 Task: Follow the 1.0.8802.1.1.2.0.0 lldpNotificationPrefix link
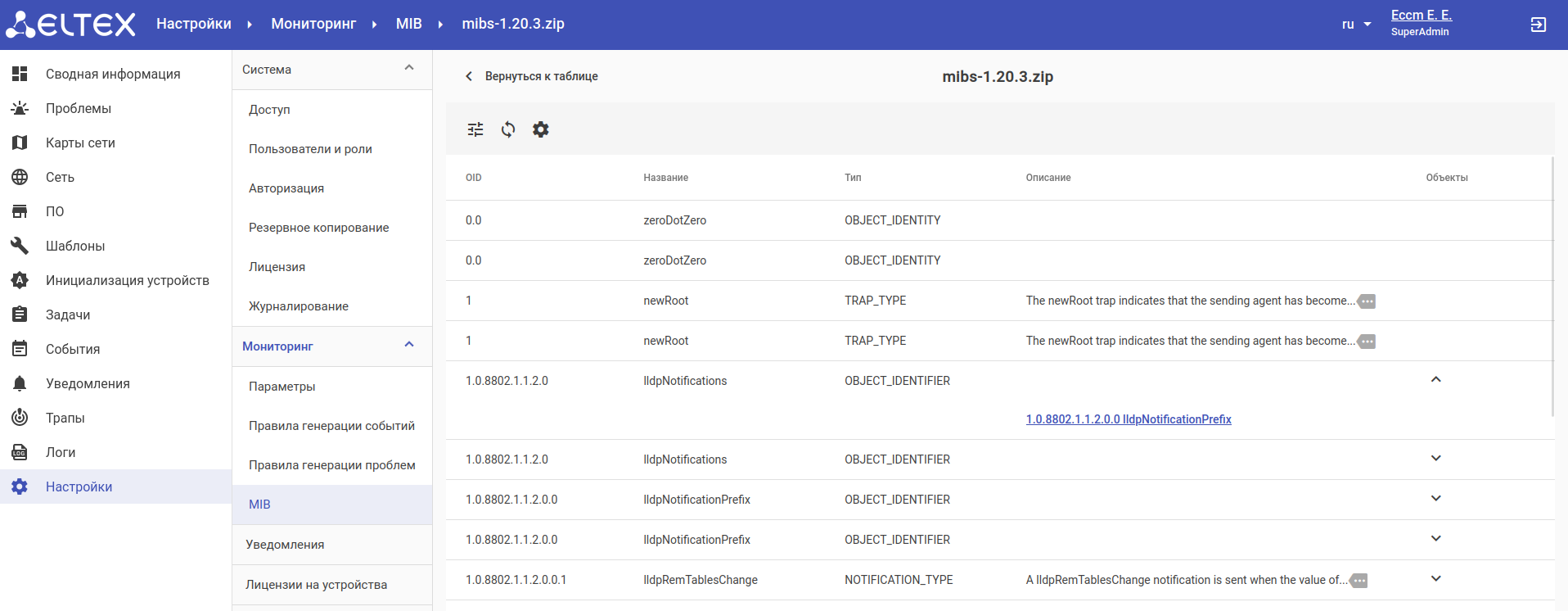pos(1129,419)
